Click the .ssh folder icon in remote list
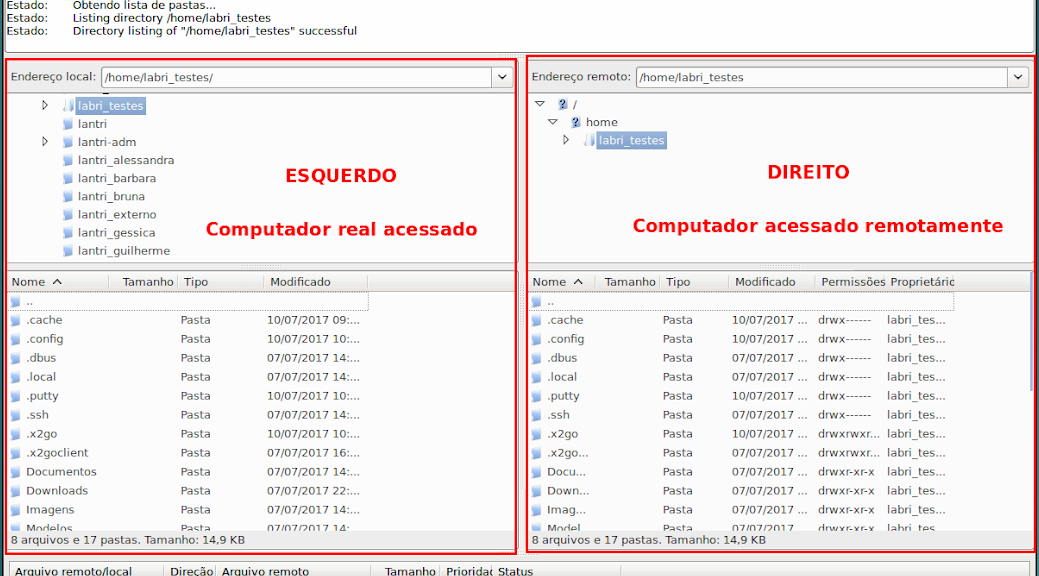This screenshot has width=1039, height=576. 536,415
